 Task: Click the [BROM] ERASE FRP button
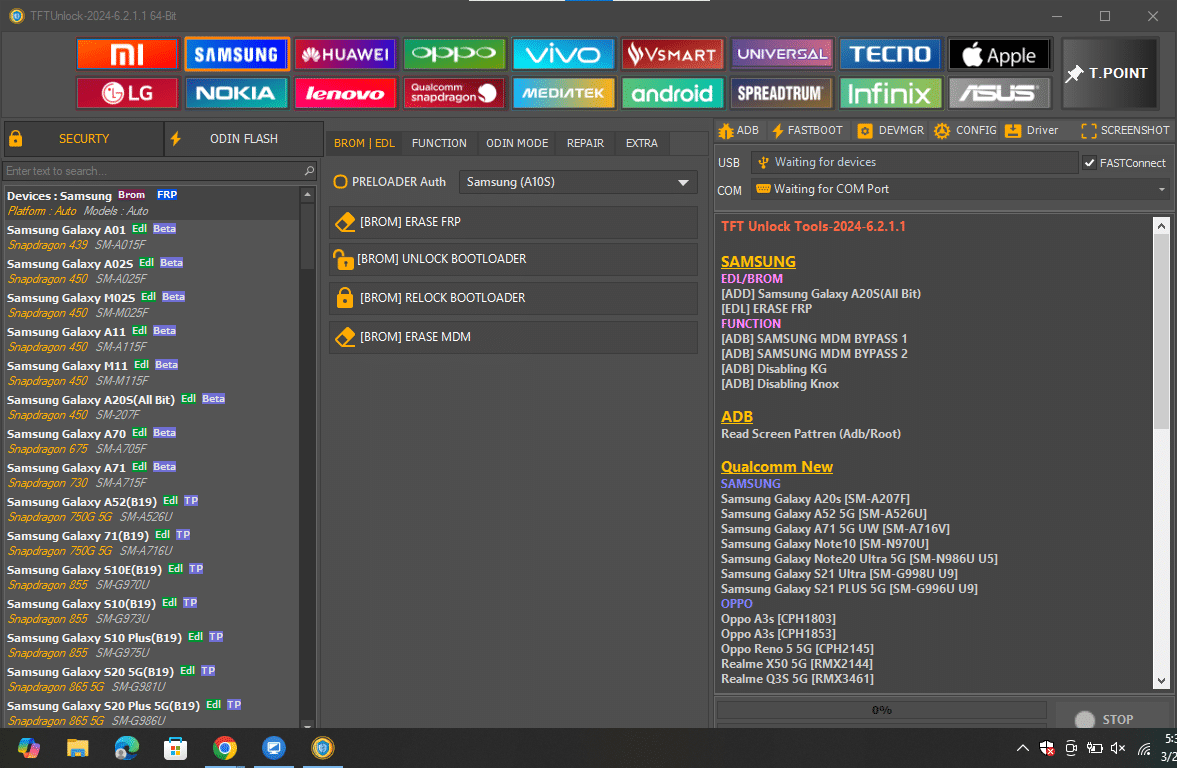point(513,222)
